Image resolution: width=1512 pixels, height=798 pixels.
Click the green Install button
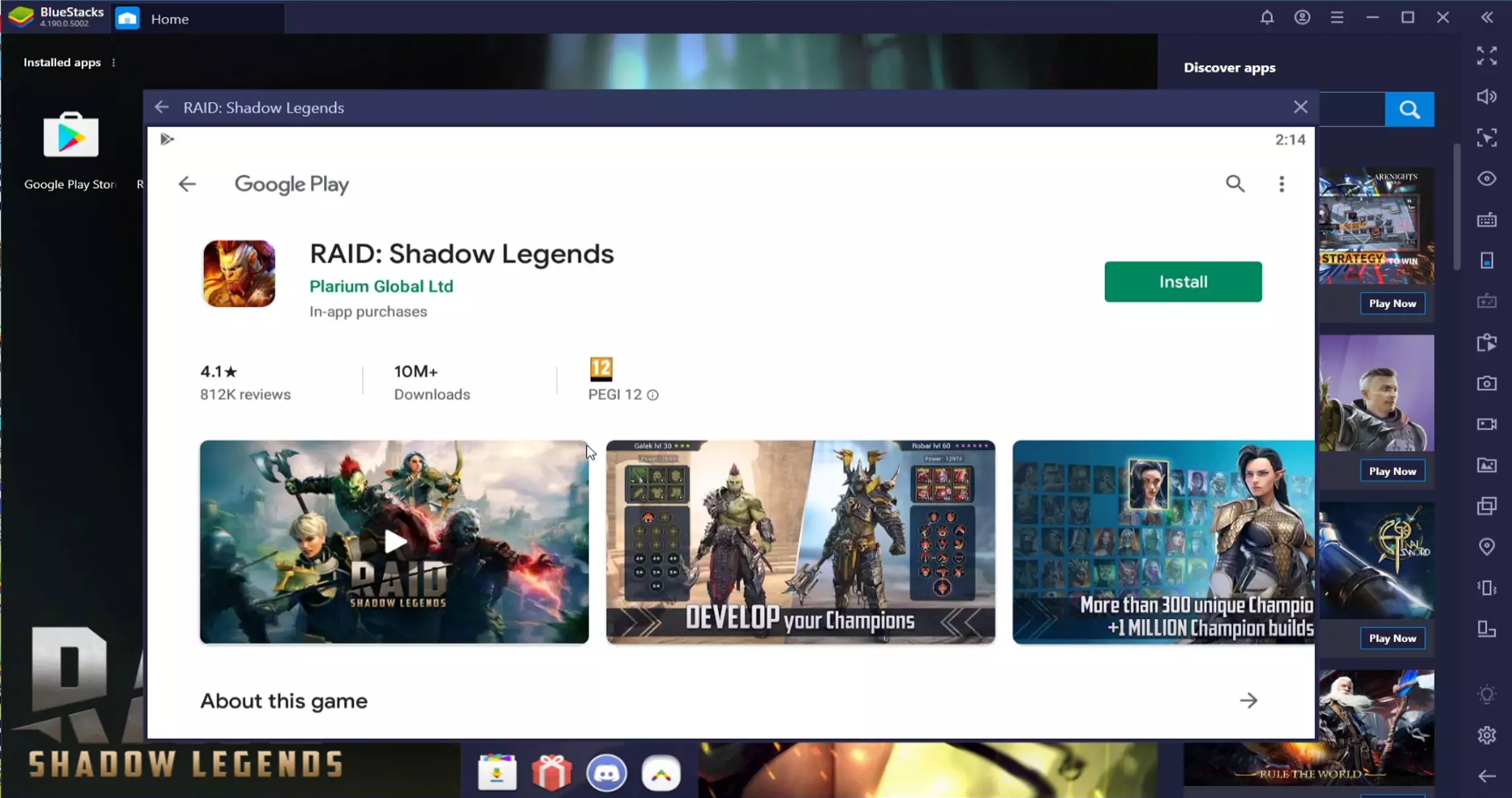point(1182,282)
